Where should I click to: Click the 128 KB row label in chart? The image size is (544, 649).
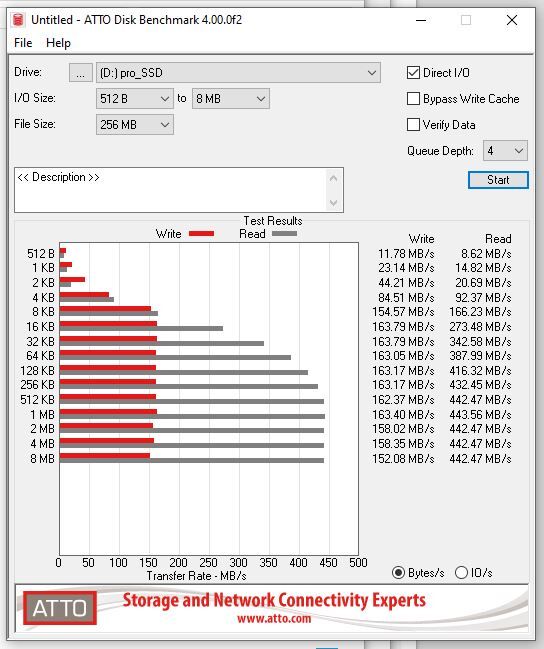(x=37, y=370)
